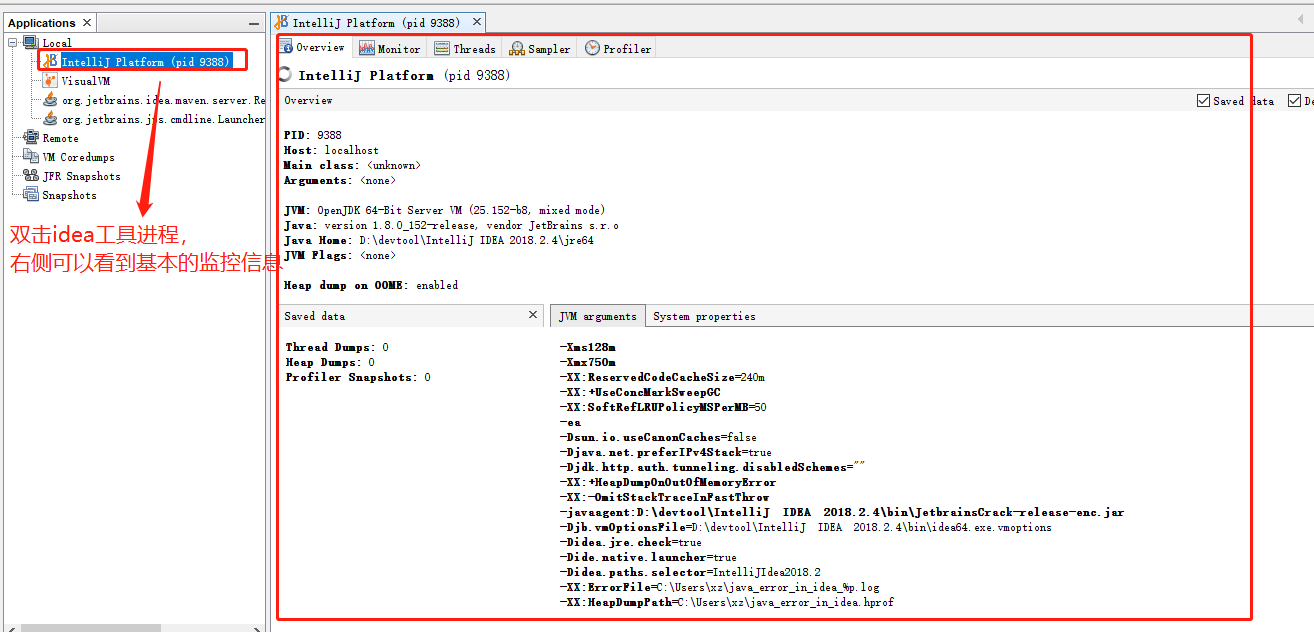The width and height of the screenshot is (1314, 632).
Task: Switch to the Threads tab
Action: click(465, 48)
